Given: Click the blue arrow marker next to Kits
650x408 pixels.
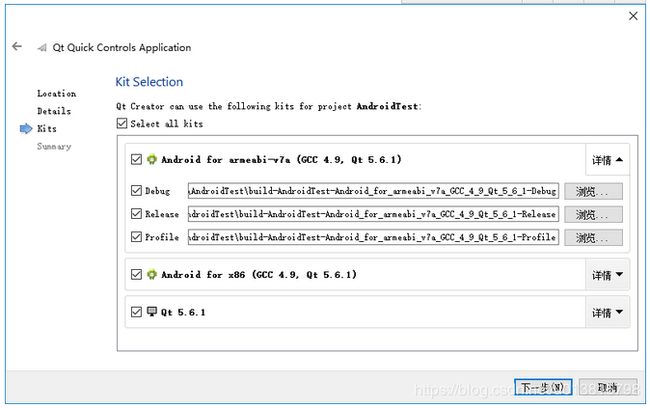Looking at the screenshot, I should tap(26, 129).
